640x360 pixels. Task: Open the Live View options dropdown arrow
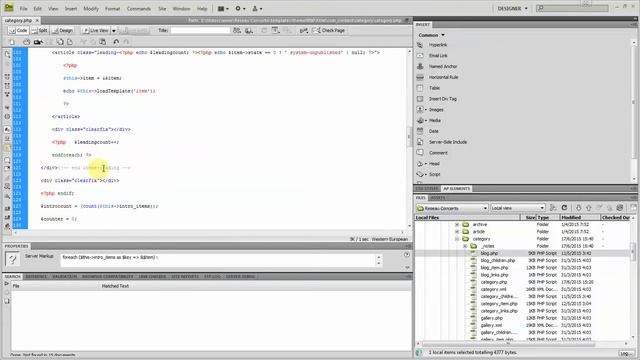tap(114, 31)
